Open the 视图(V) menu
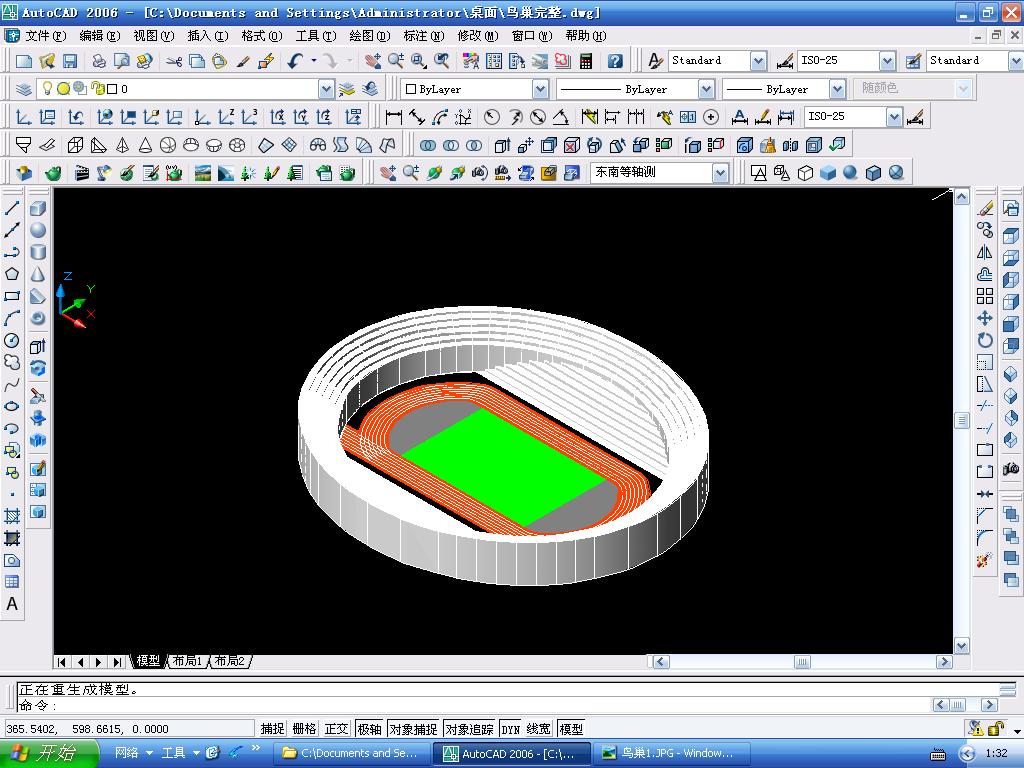The image size is (1024, 768). (x=153, y=36)
